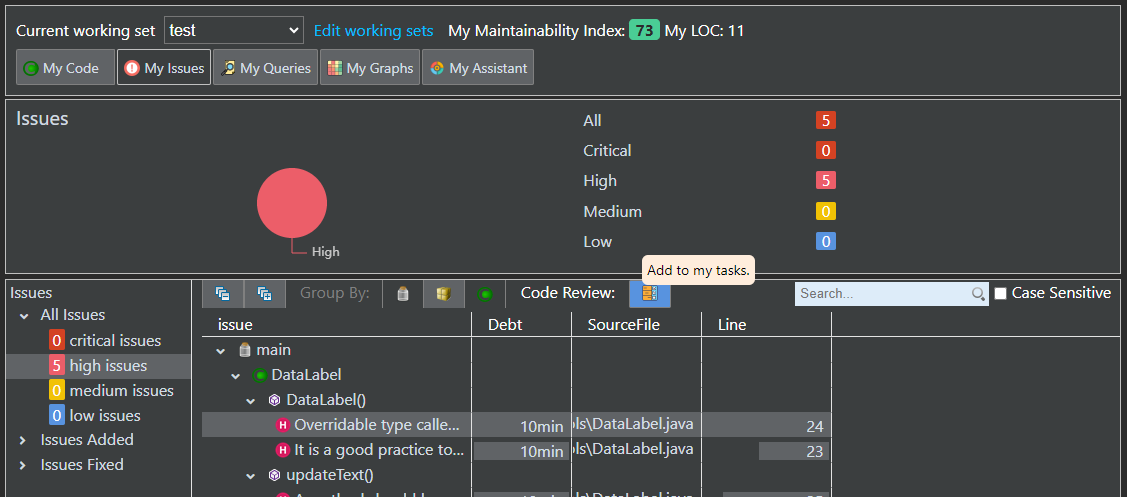Click the red High severity icon on 'Overridable type' issue
This screenshot has width=1127, height=497.
pyautogui.click(x=283, y=426)
